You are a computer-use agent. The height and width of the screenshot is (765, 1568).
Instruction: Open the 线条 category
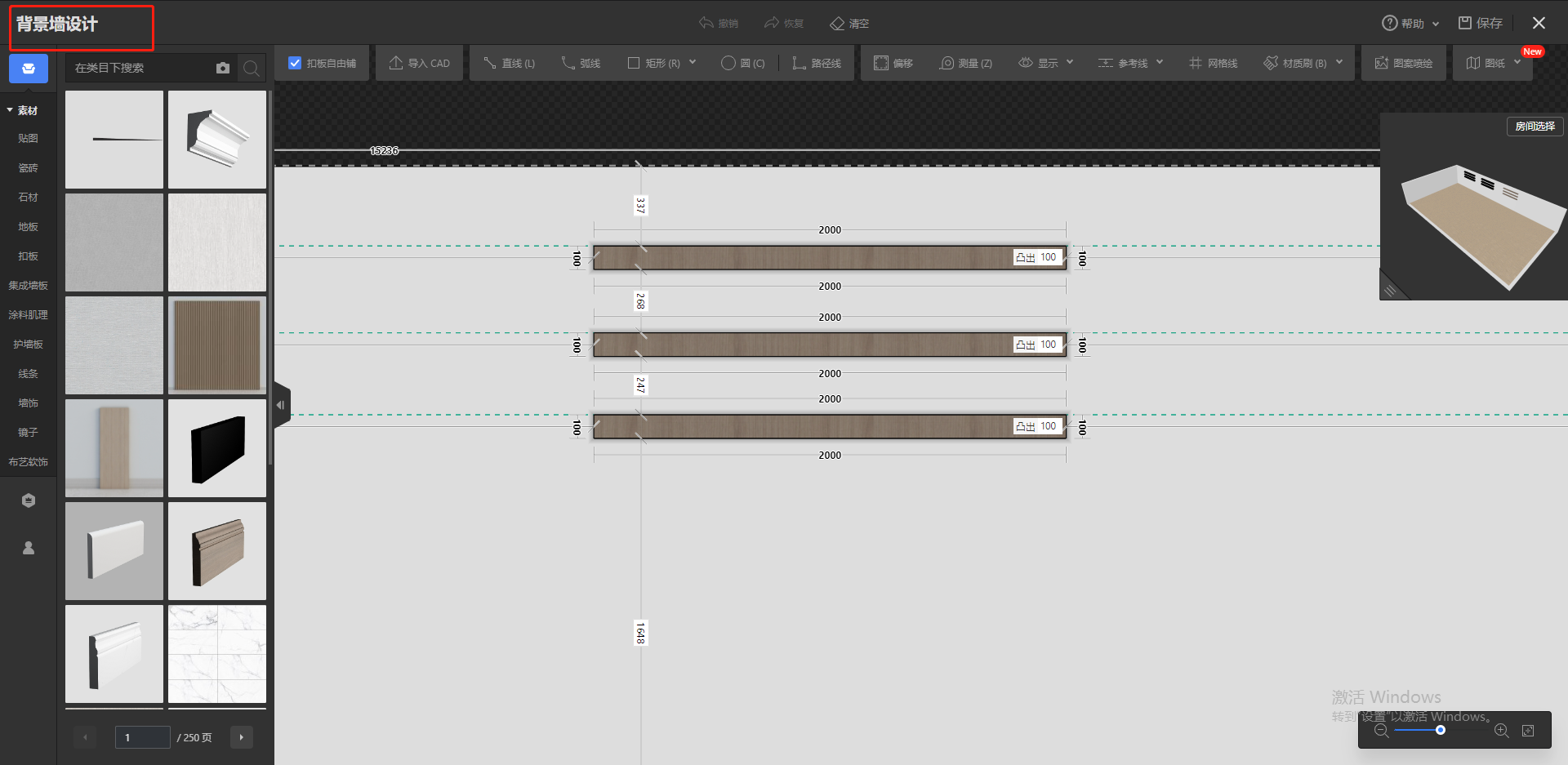pos(29,373)
